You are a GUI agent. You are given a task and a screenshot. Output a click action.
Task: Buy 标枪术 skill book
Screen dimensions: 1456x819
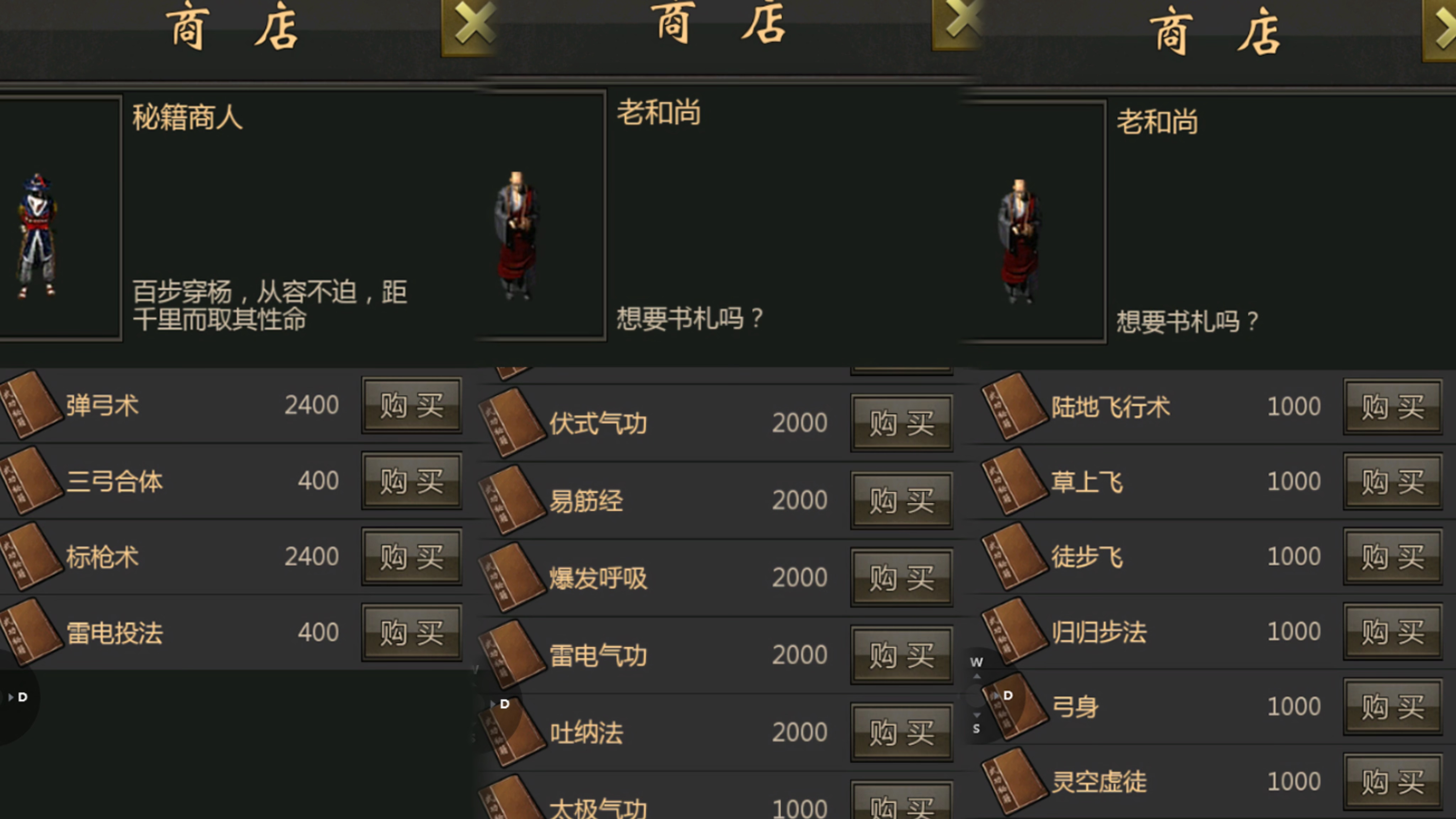[x=412, y=557]
